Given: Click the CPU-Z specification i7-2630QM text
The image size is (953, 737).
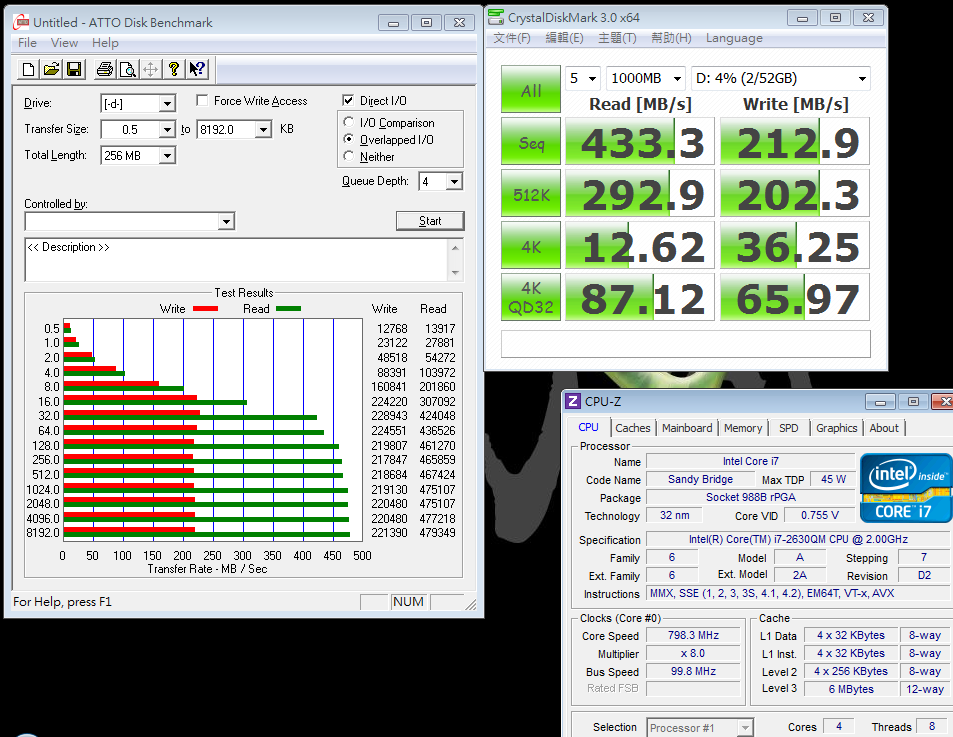Looking at the screenshot, I should (x=798, y=540).
